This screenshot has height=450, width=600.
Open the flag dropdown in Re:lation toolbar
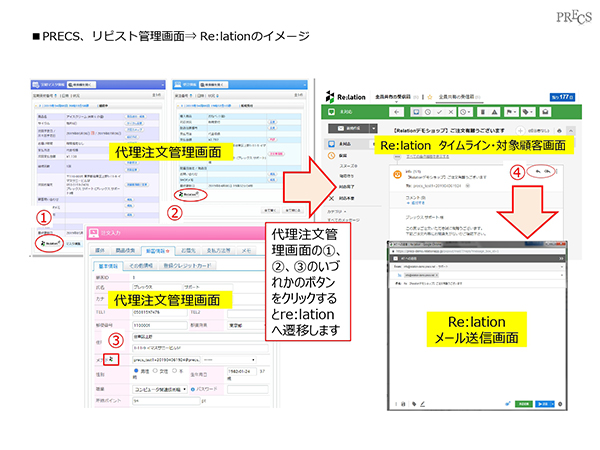point(511,112)
